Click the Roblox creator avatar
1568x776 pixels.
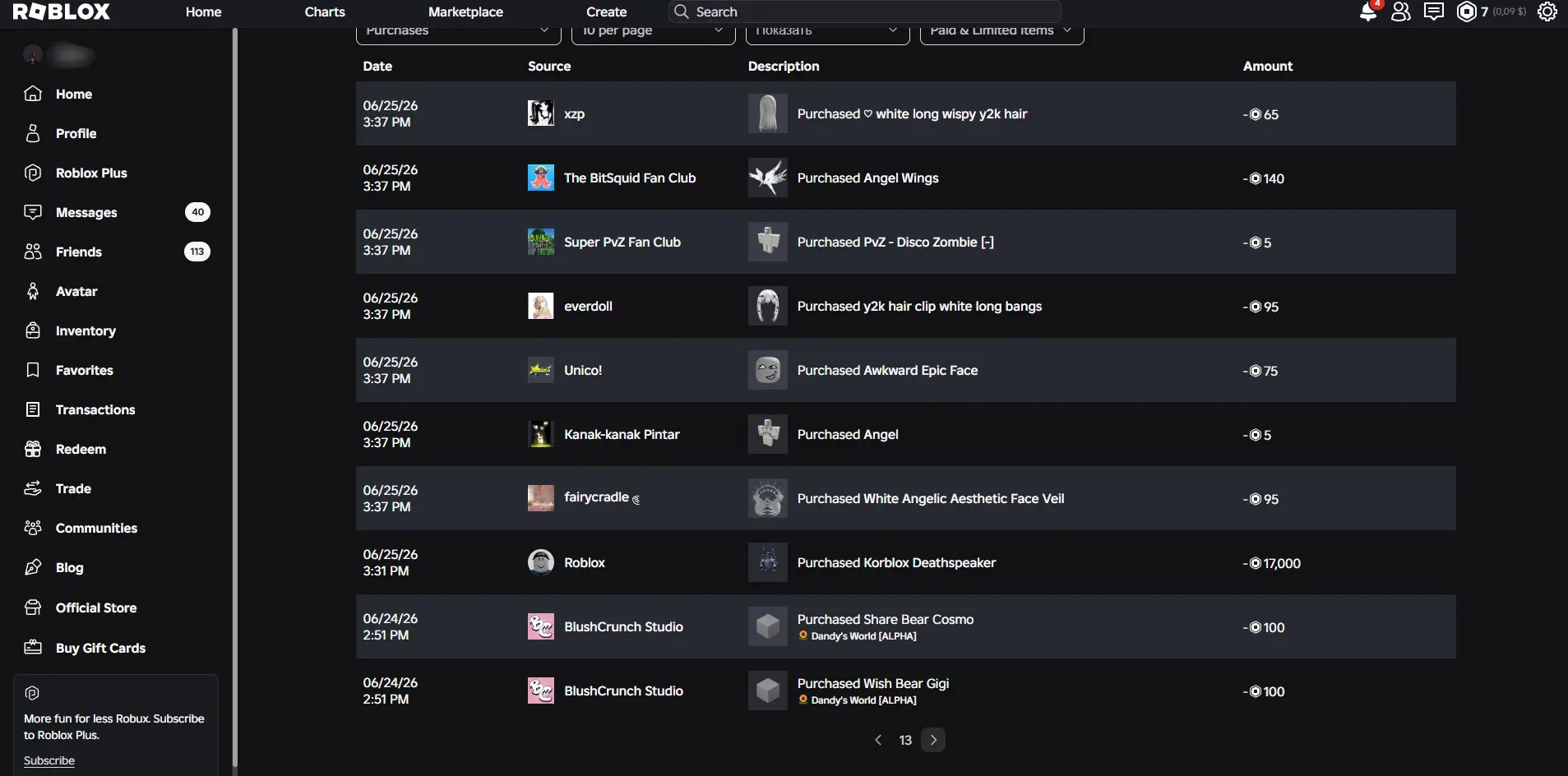[540, 562]
